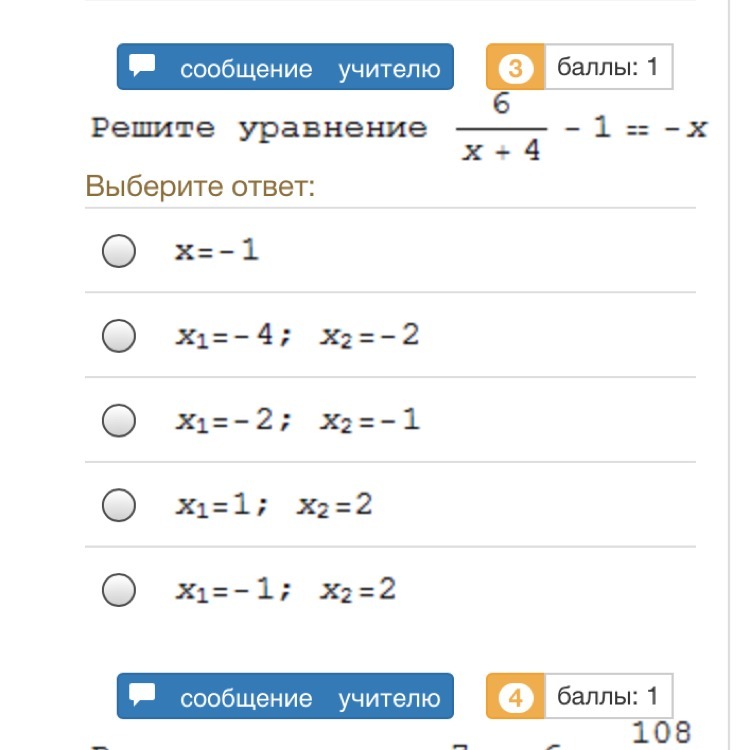Click the answer text "x₁=-4; x₂=-2"
Image resolution: width=750 pixels, height=750 pixels.
297,336
